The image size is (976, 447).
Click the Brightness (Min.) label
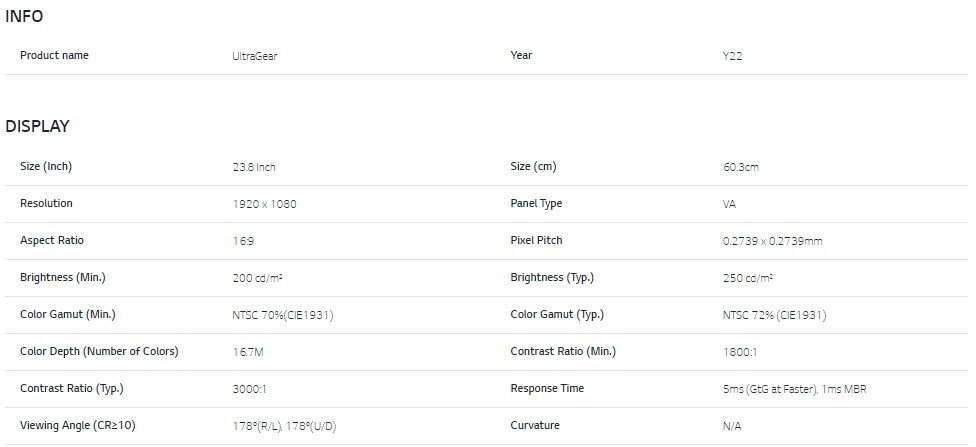pos(62,277)
